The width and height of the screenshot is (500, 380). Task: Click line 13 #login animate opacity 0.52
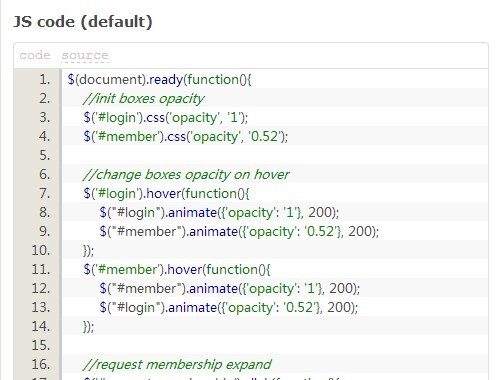[229, 308]
